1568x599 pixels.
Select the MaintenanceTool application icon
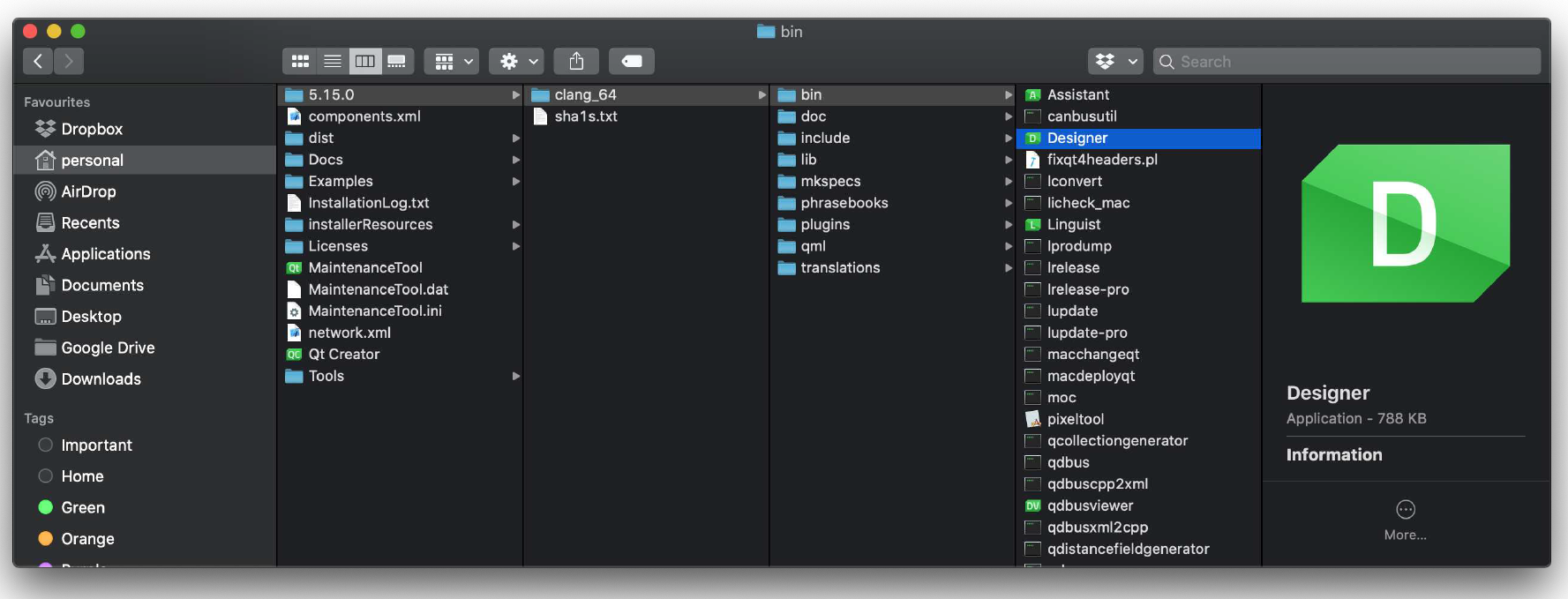click(x=295, y=267)
